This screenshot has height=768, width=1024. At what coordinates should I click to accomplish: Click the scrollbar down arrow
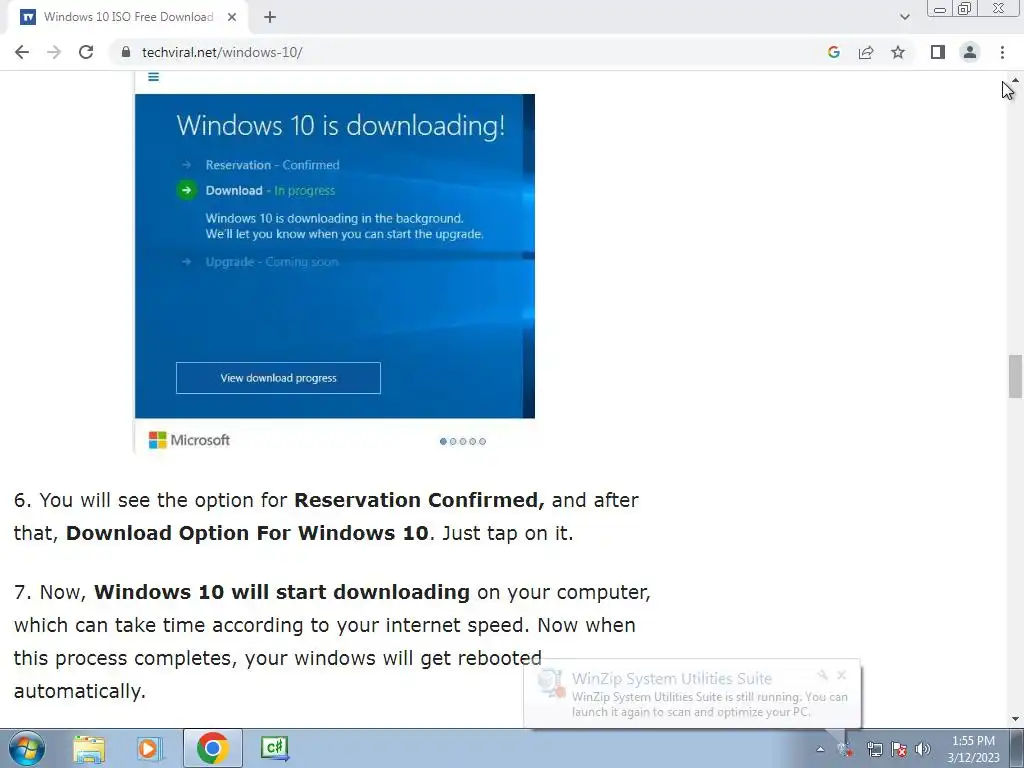pos(1015,719)
